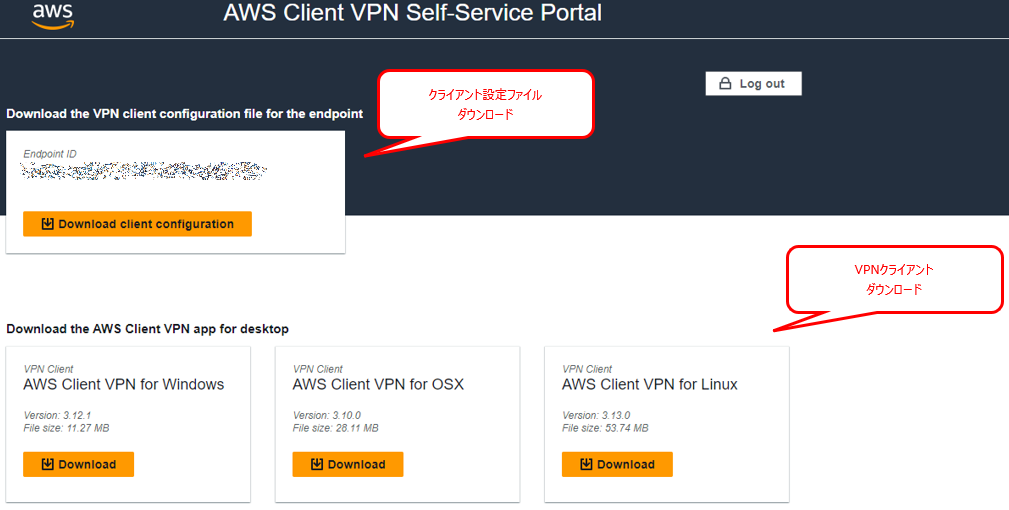Click the 'Version: 3.10.0' text

[x=327, y=415]
